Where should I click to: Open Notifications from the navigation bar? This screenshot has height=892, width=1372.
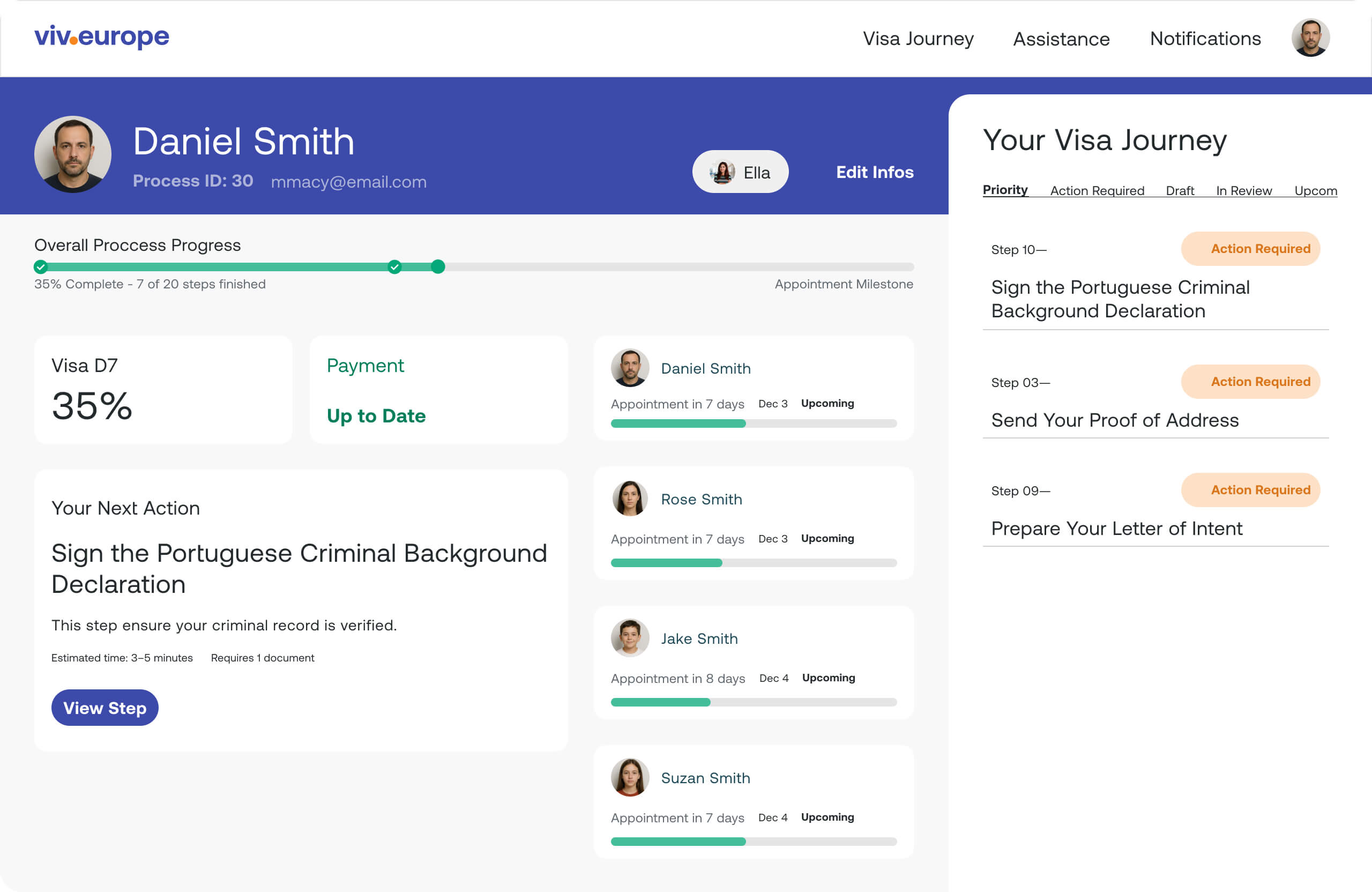point(1205,39)
